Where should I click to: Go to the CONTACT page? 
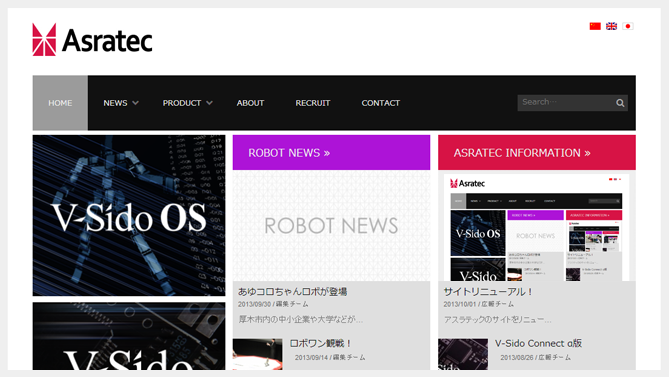(x=381, y=103)
